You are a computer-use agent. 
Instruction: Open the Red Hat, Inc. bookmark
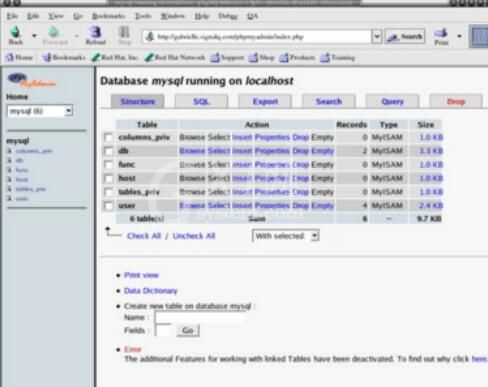click(x=115, y=58)
